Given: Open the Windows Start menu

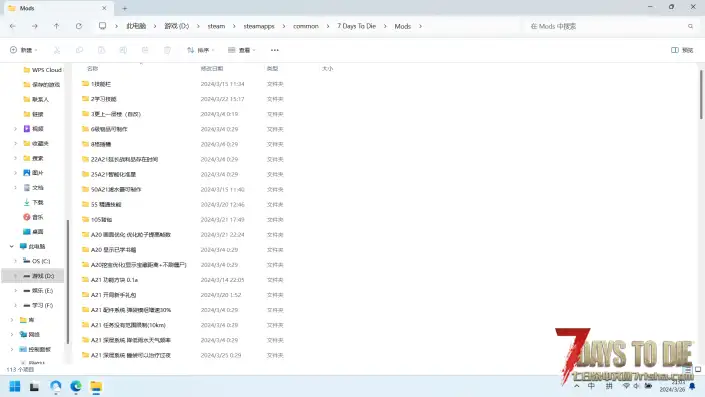Looking at the screenshot, I should [15, 386].
